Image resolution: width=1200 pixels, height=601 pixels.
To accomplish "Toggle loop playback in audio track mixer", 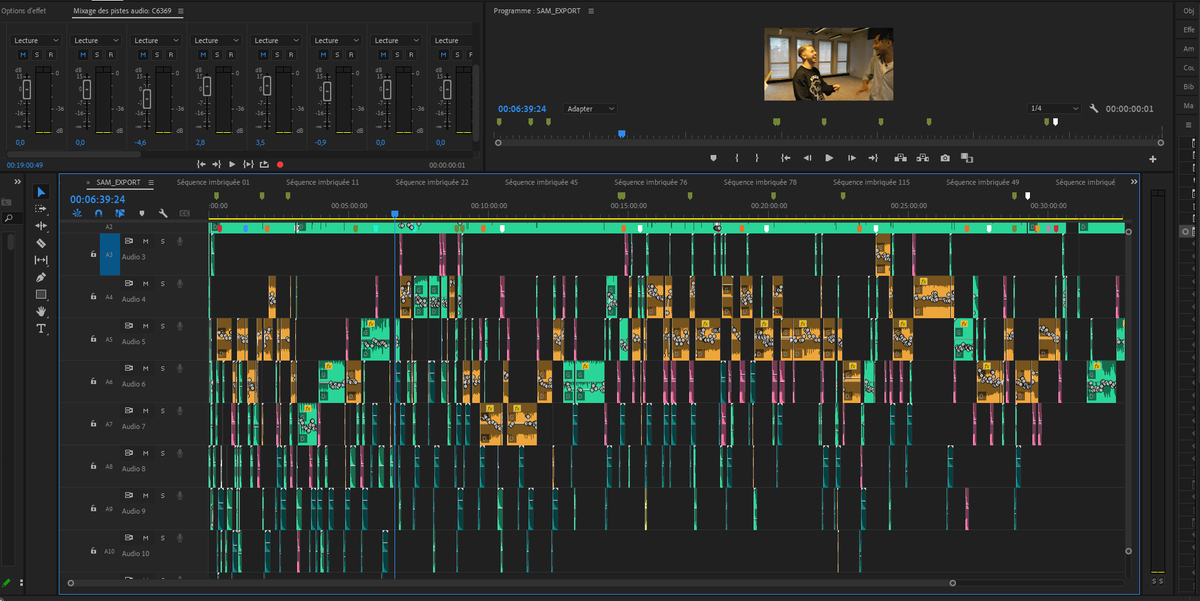I will pos(264,164).
